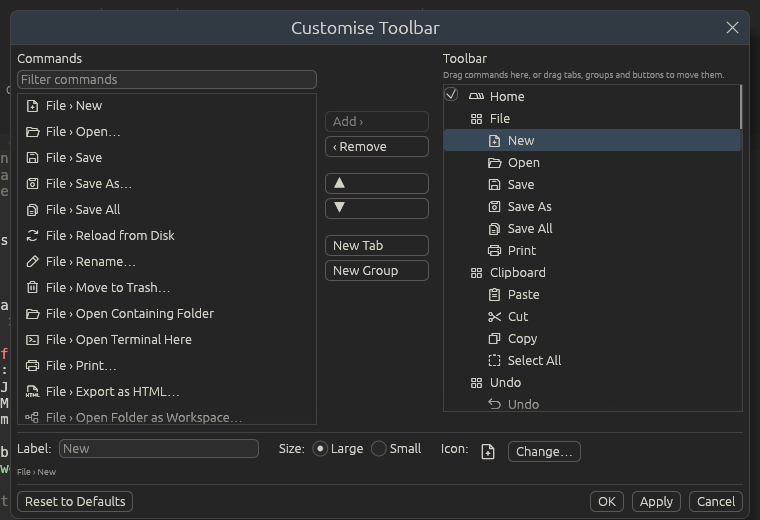The image size is (760, 520).
Task: Click the File group grid icon in Toolbar tree
Action: pos(476,119)
